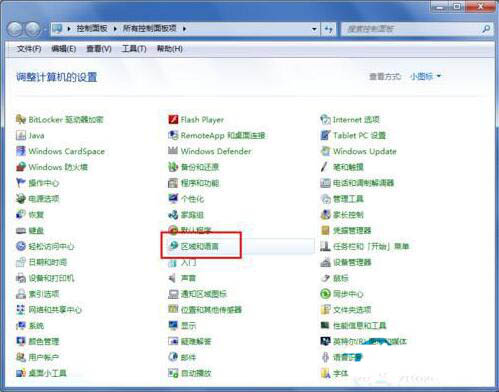Open the 查看方式 小图标 dropdown

coord(425,77)
